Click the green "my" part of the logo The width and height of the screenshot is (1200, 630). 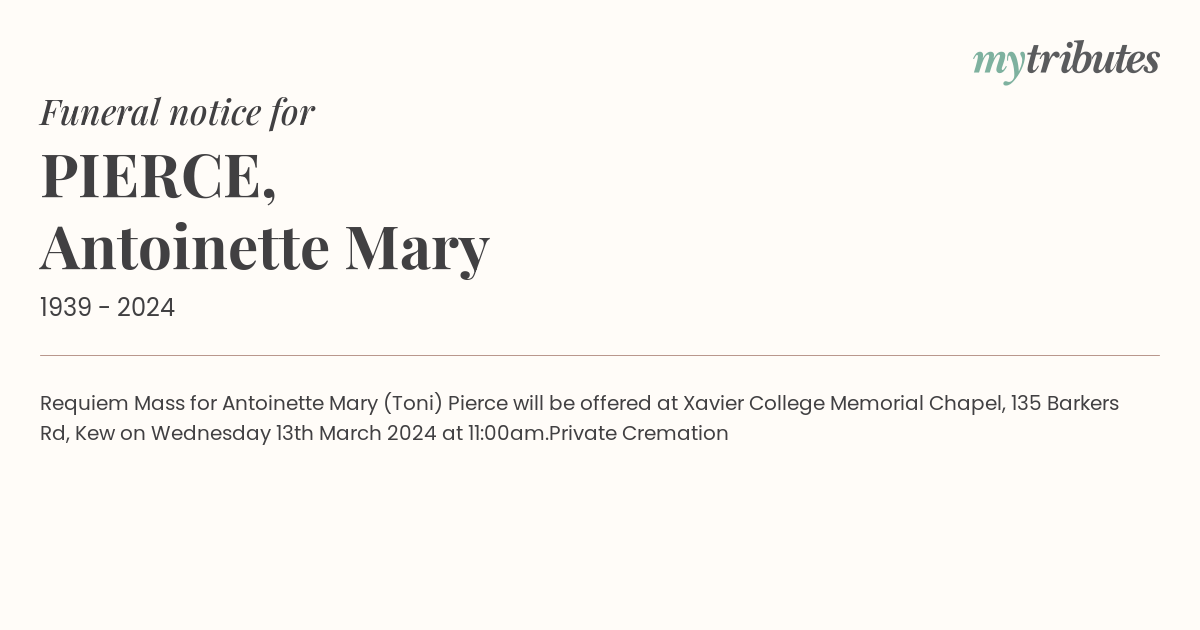[x=998, y=65]
